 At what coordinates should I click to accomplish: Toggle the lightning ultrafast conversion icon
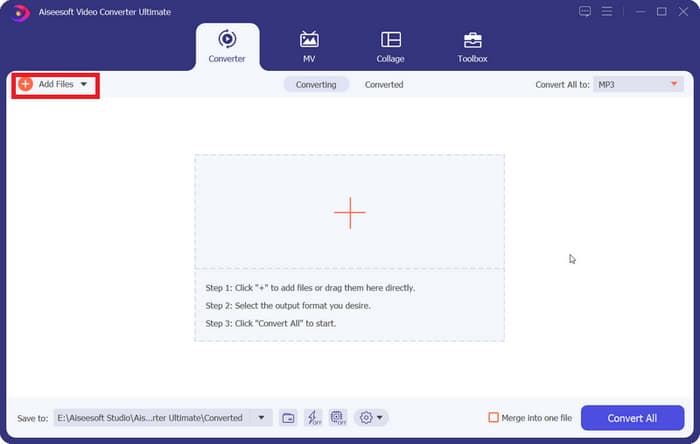[313, 418]
